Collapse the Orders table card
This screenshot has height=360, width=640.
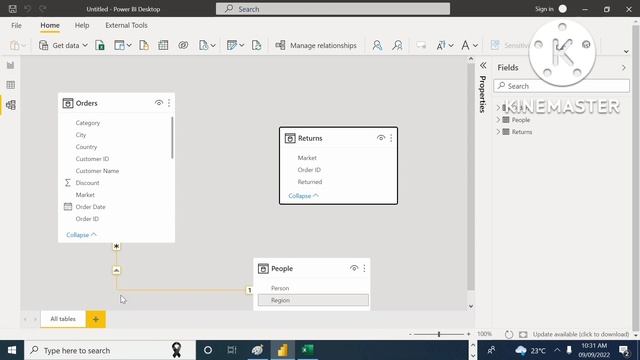click(x=81, y=235)
